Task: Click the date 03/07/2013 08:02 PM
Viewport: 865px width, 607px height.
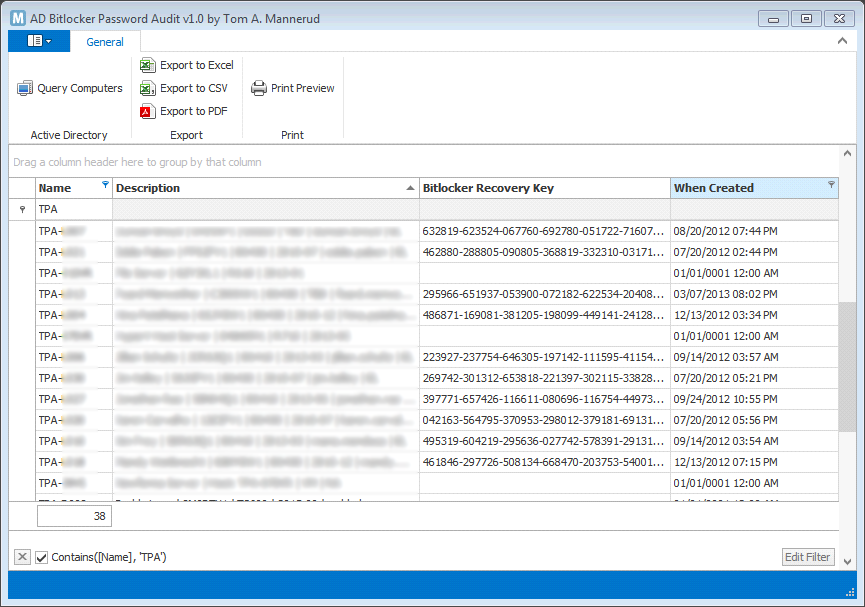Action: [725, 294]
